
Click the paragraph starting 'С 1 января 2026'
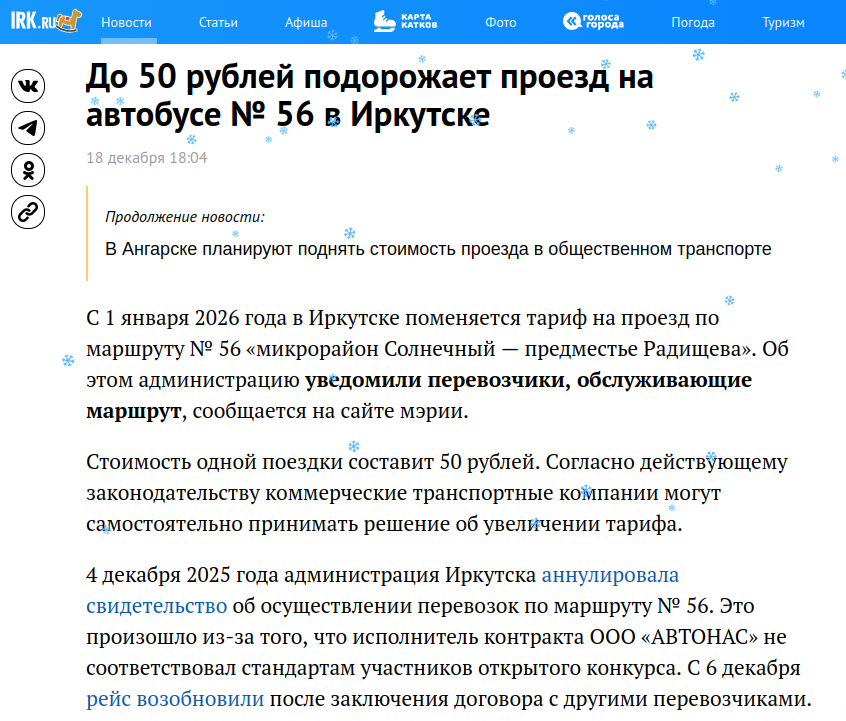click(438, 365)
